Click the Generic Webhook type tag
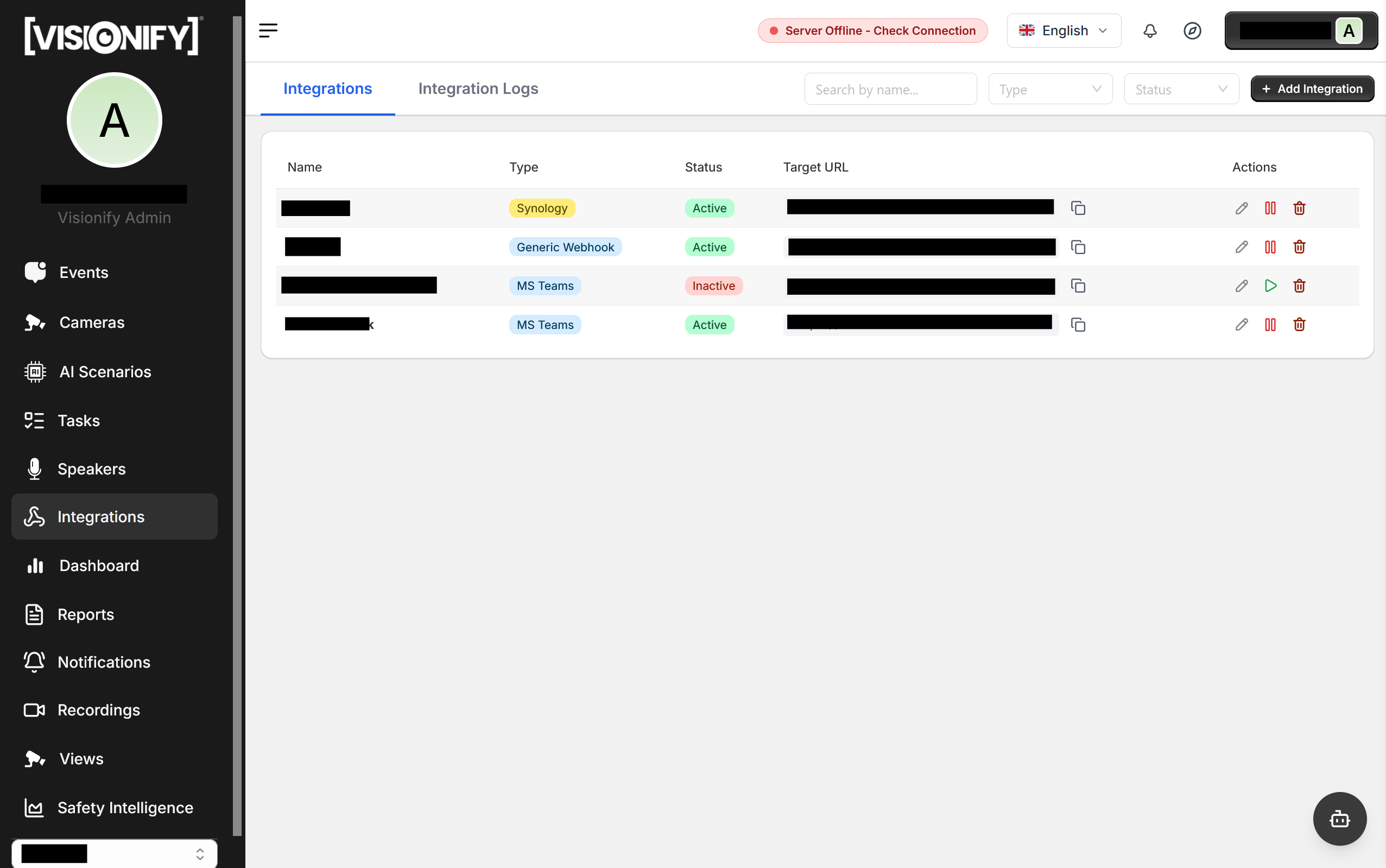This screenshot has width=1386, height=868. (565, 247)
